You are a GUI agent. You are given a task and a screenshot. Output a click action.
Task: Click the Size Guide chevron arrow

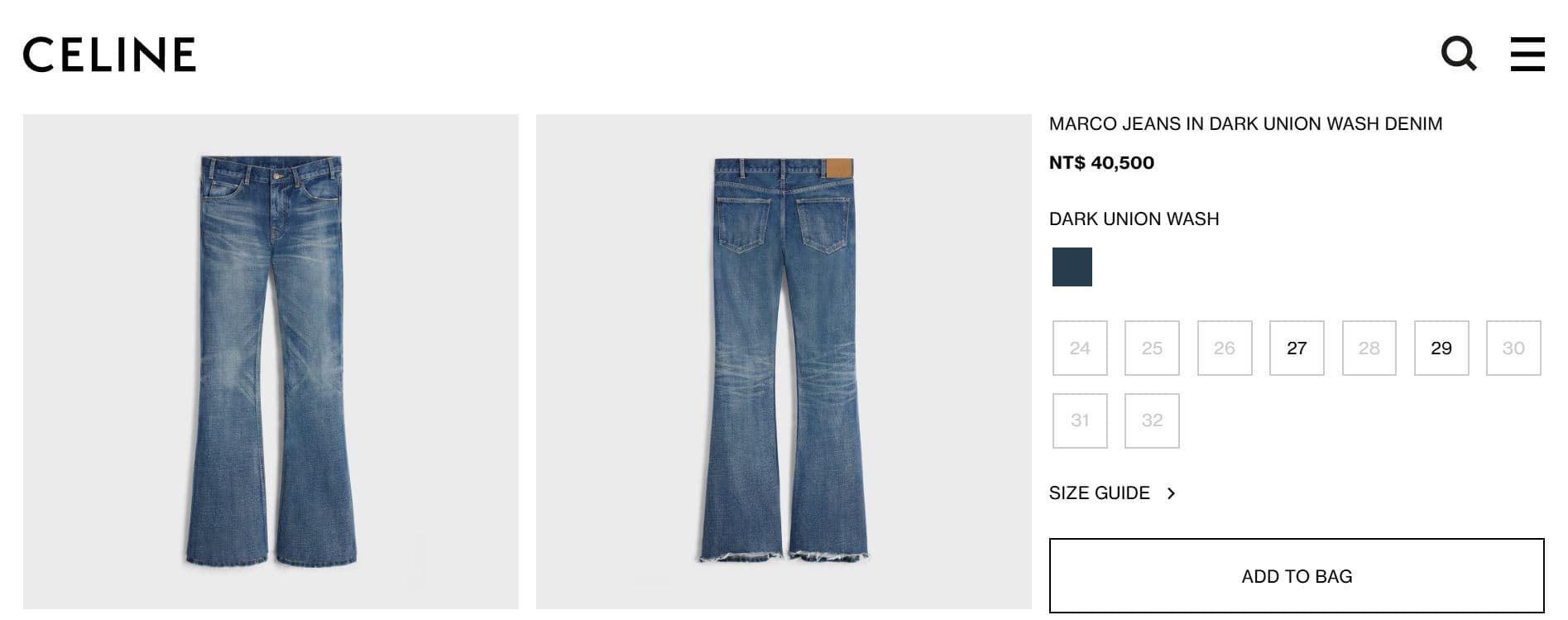[1171, 493]
